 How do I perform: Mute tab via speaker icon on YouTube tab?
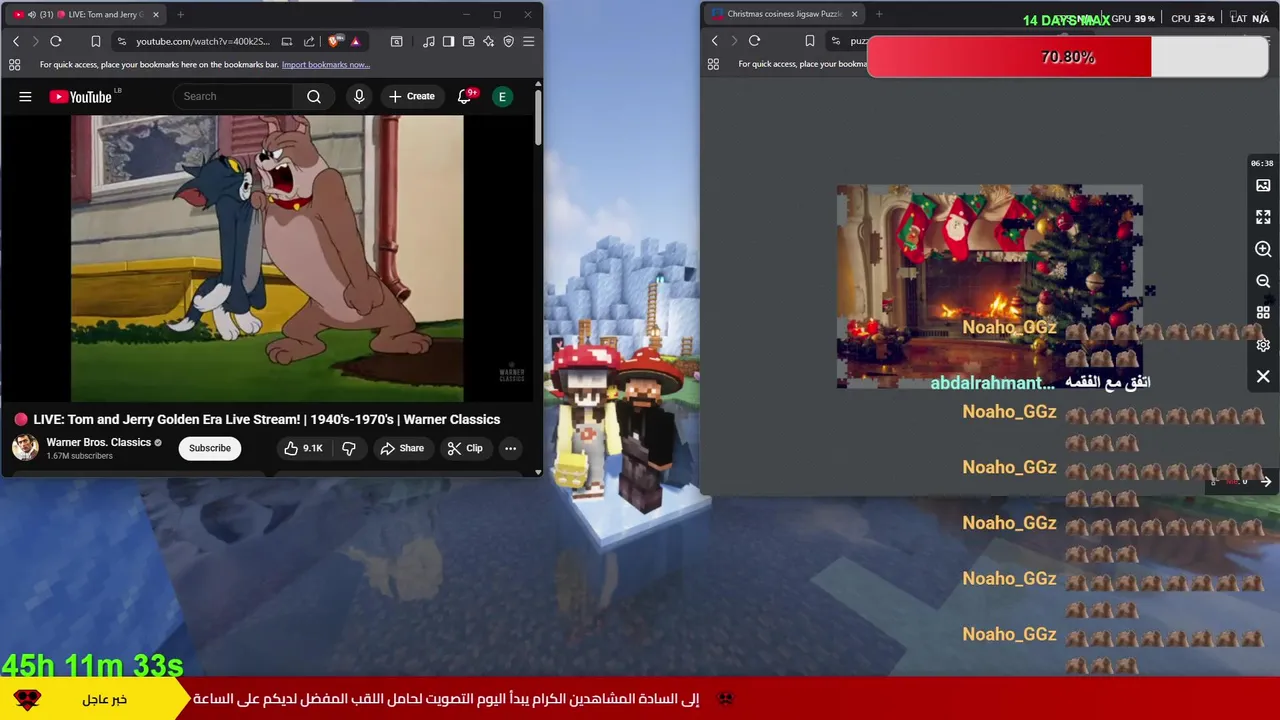[x=32, y=15]
